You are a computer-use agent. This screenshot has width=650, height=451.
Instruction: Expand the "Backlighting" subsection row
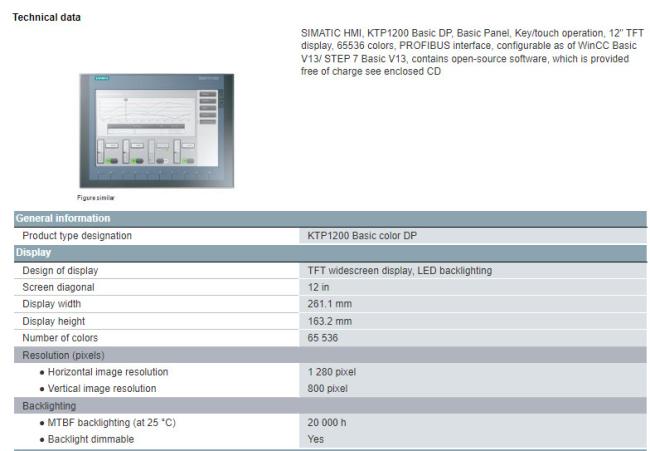[50, 406]
